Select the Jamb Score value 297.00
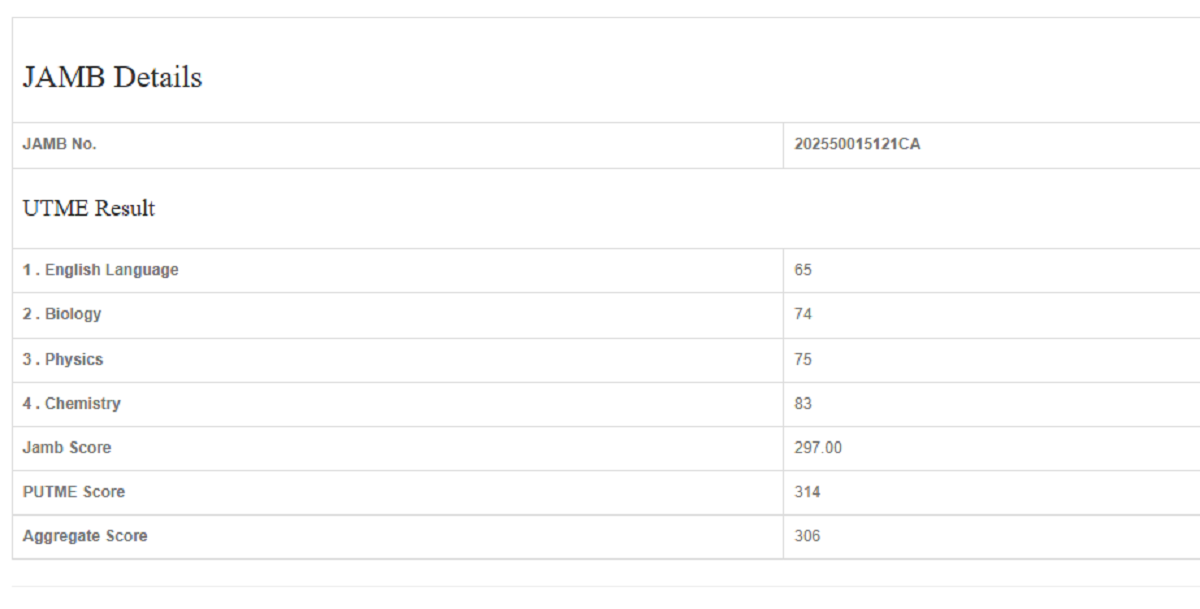This screenshot has width=1200, height=609. (818, 448)
